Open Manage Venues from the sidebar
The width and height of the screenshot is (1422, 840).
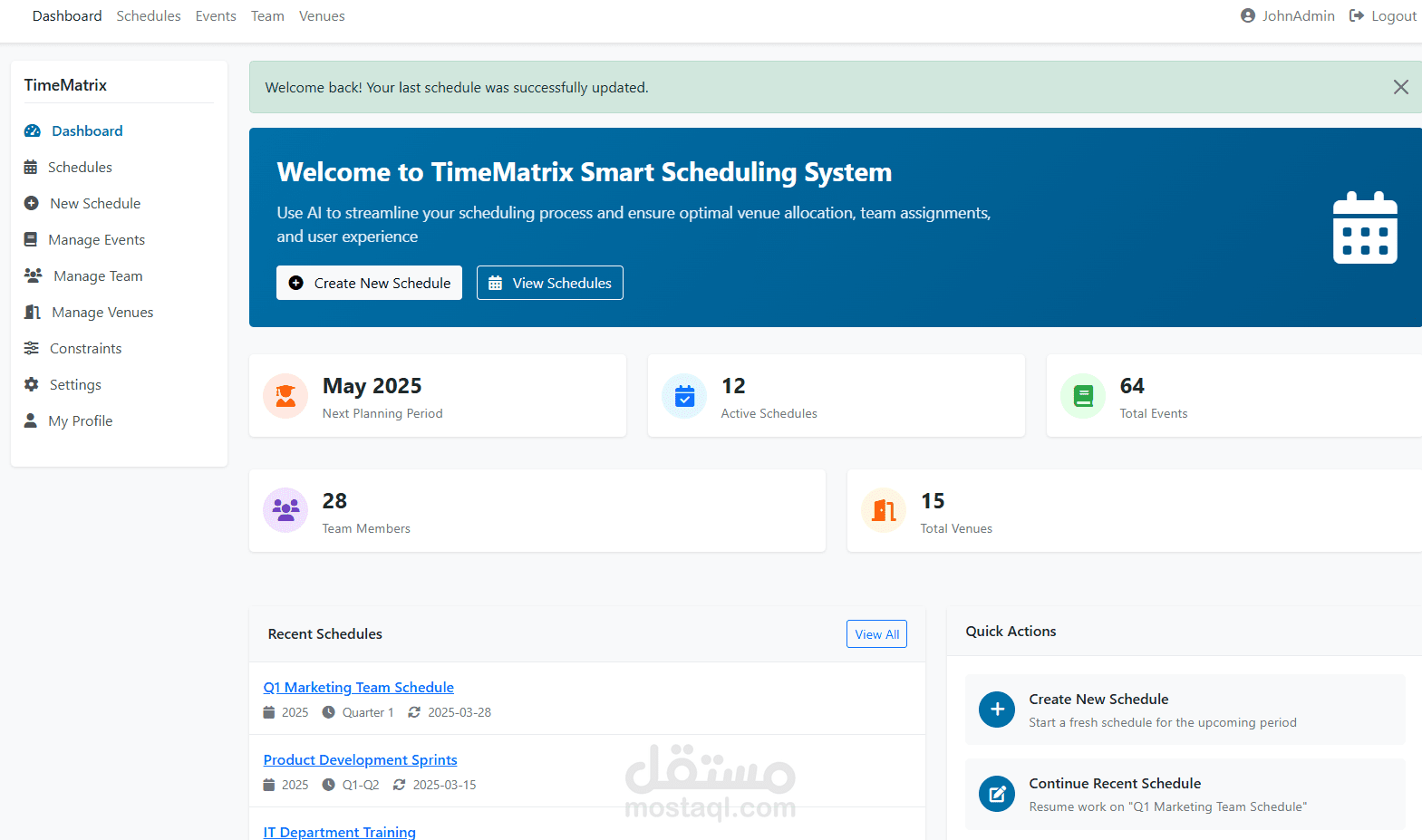tap(102, 312)
